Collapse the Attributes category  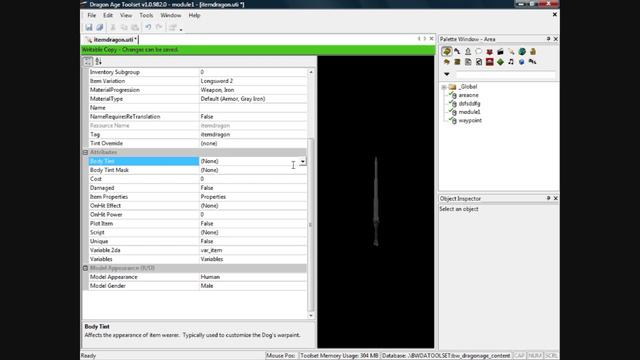click(85, 152)
